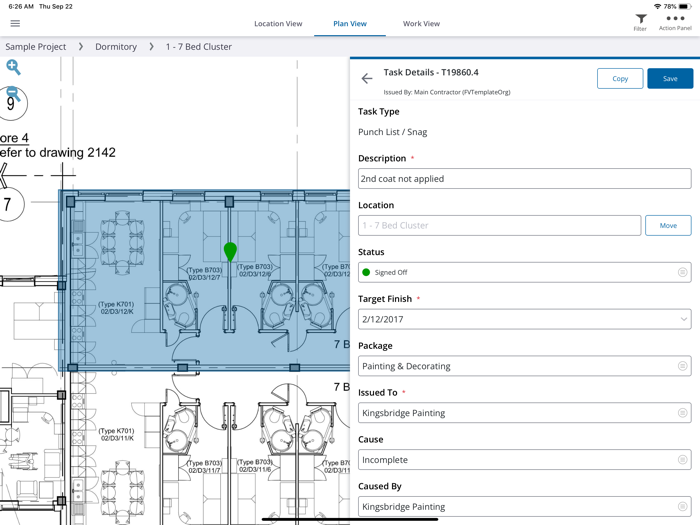This screenshot has width=700, height=525.
Task: Open Status picker icon
Action: (682, 272)
